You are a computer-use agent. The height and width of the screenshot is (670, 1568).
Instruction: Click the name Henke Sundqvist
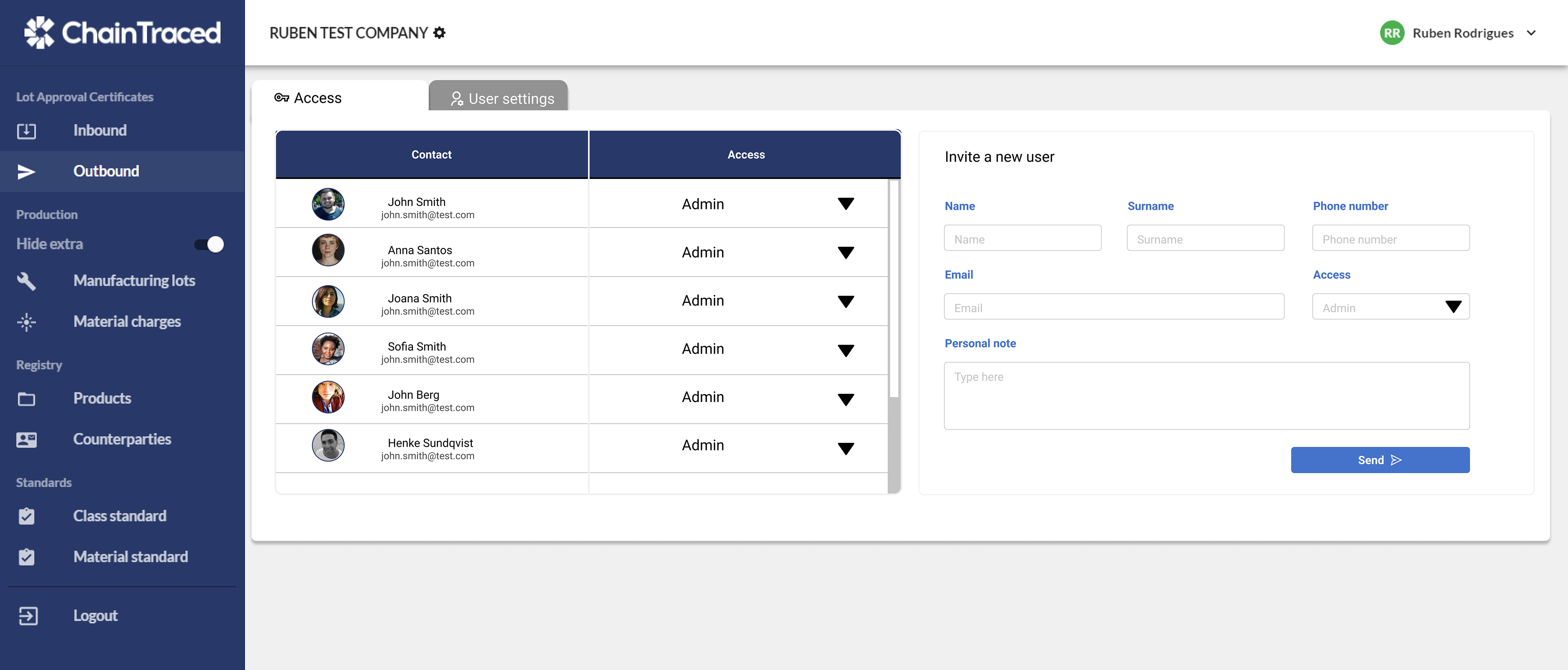click(430, 443)
